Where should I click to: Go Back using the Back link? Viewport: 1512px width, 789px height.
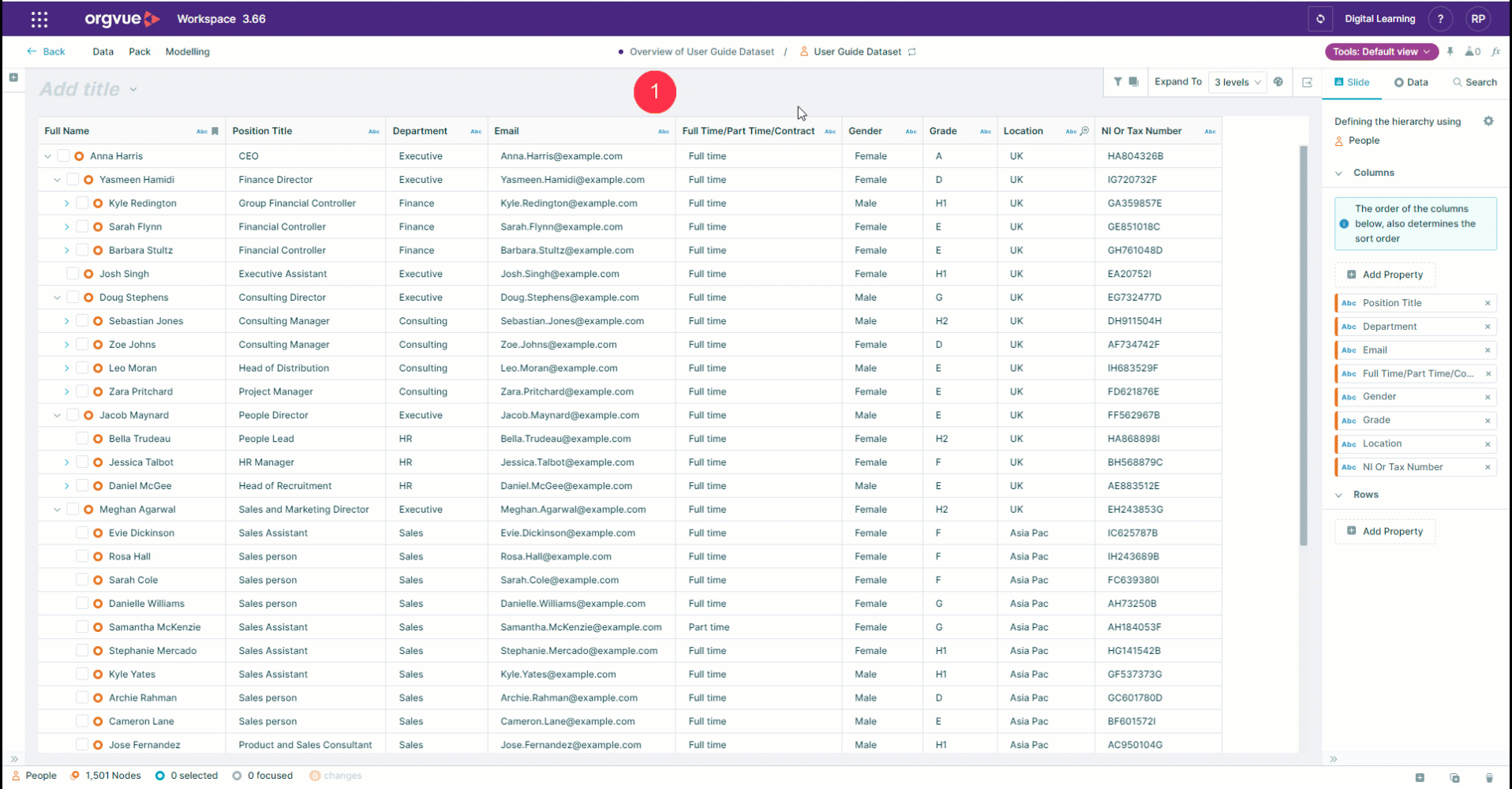pos(46,51)
